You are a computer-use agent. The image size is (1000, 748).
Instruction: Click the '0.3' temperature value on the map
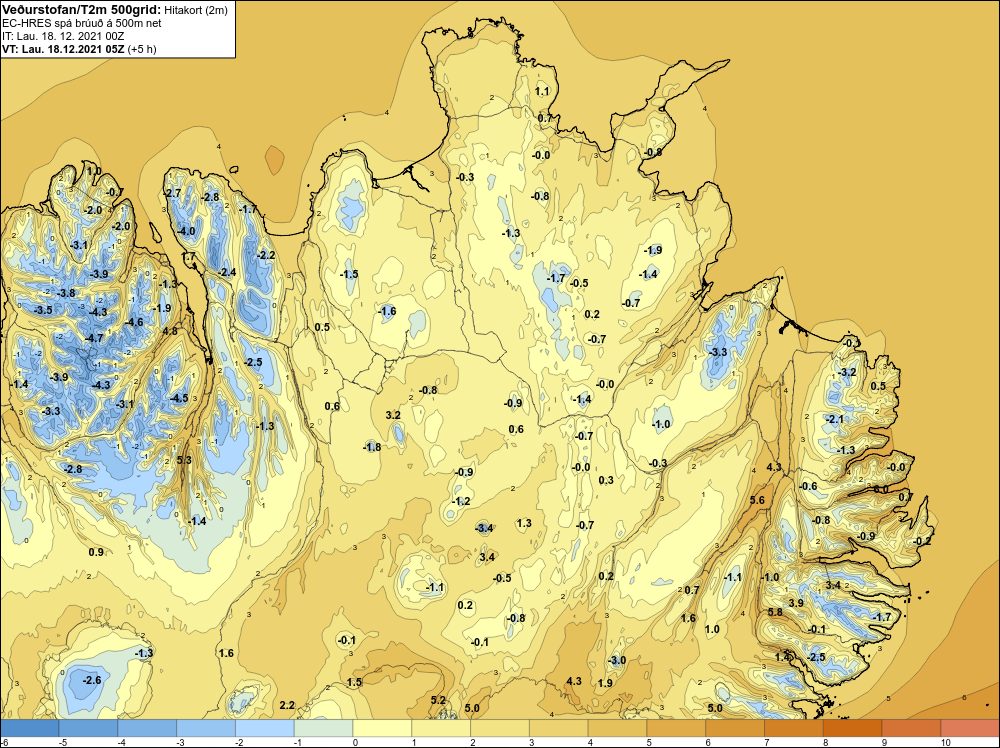(606, 480)
